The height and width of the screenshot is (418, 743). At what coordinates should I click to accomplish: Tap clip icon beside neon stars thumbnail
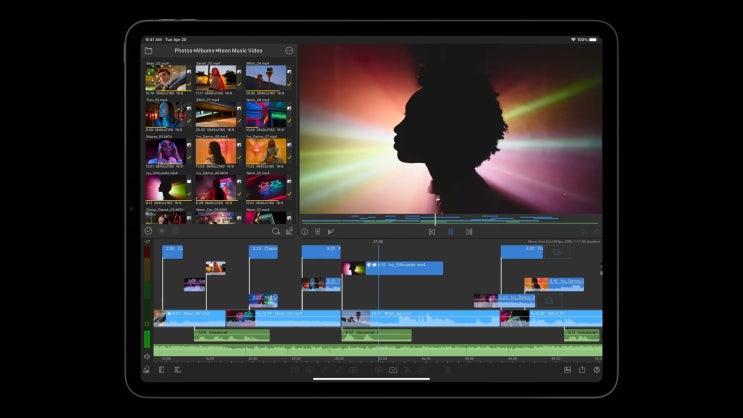coord(289,182)
